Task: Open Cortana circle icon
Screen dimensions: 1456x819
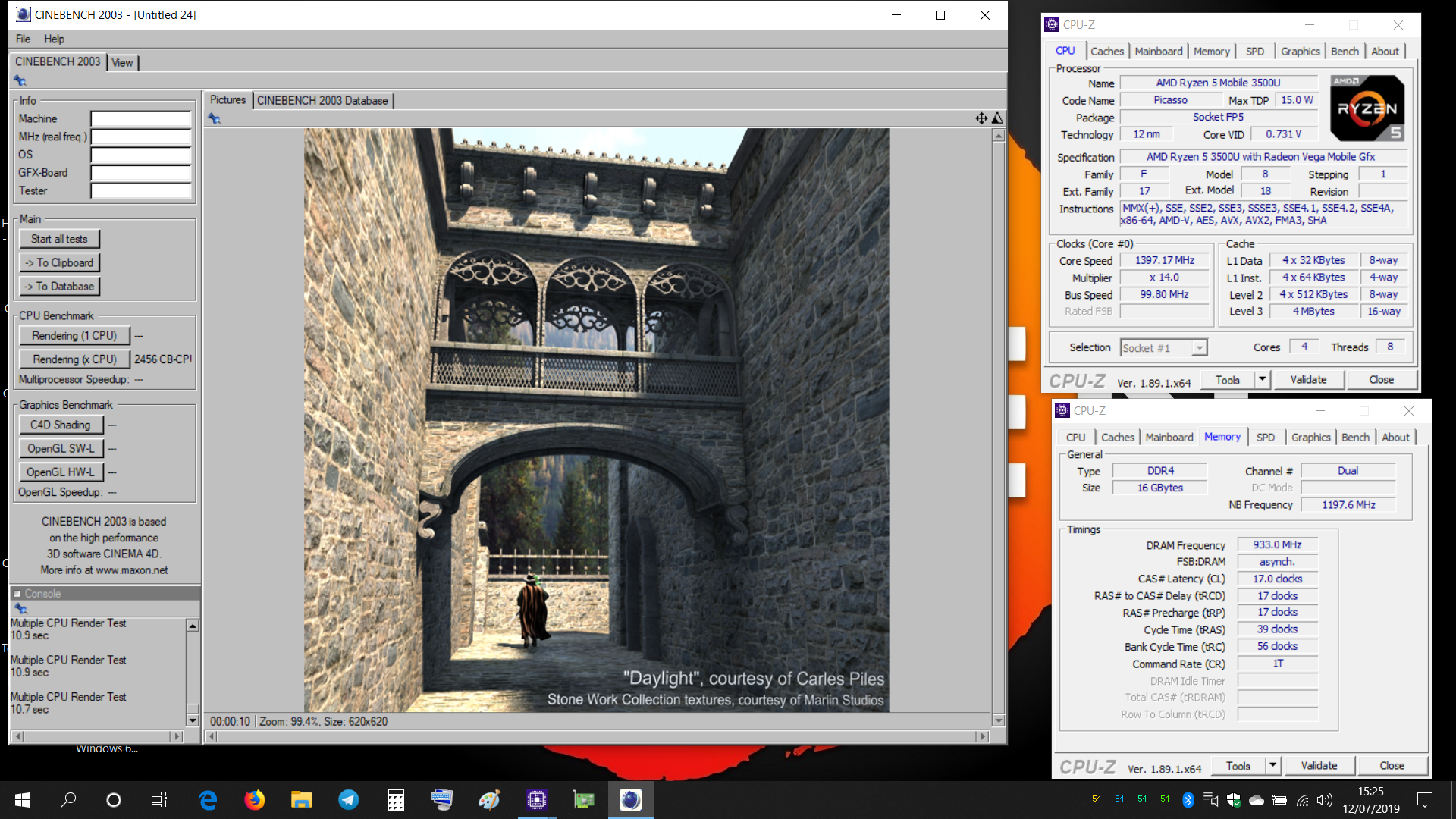Action: point(113,800)
